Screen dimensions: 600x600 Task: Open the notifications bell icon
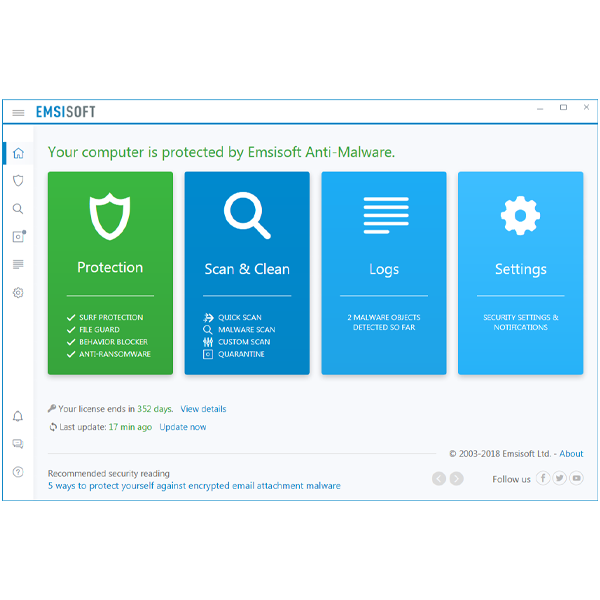pos(18,416)
